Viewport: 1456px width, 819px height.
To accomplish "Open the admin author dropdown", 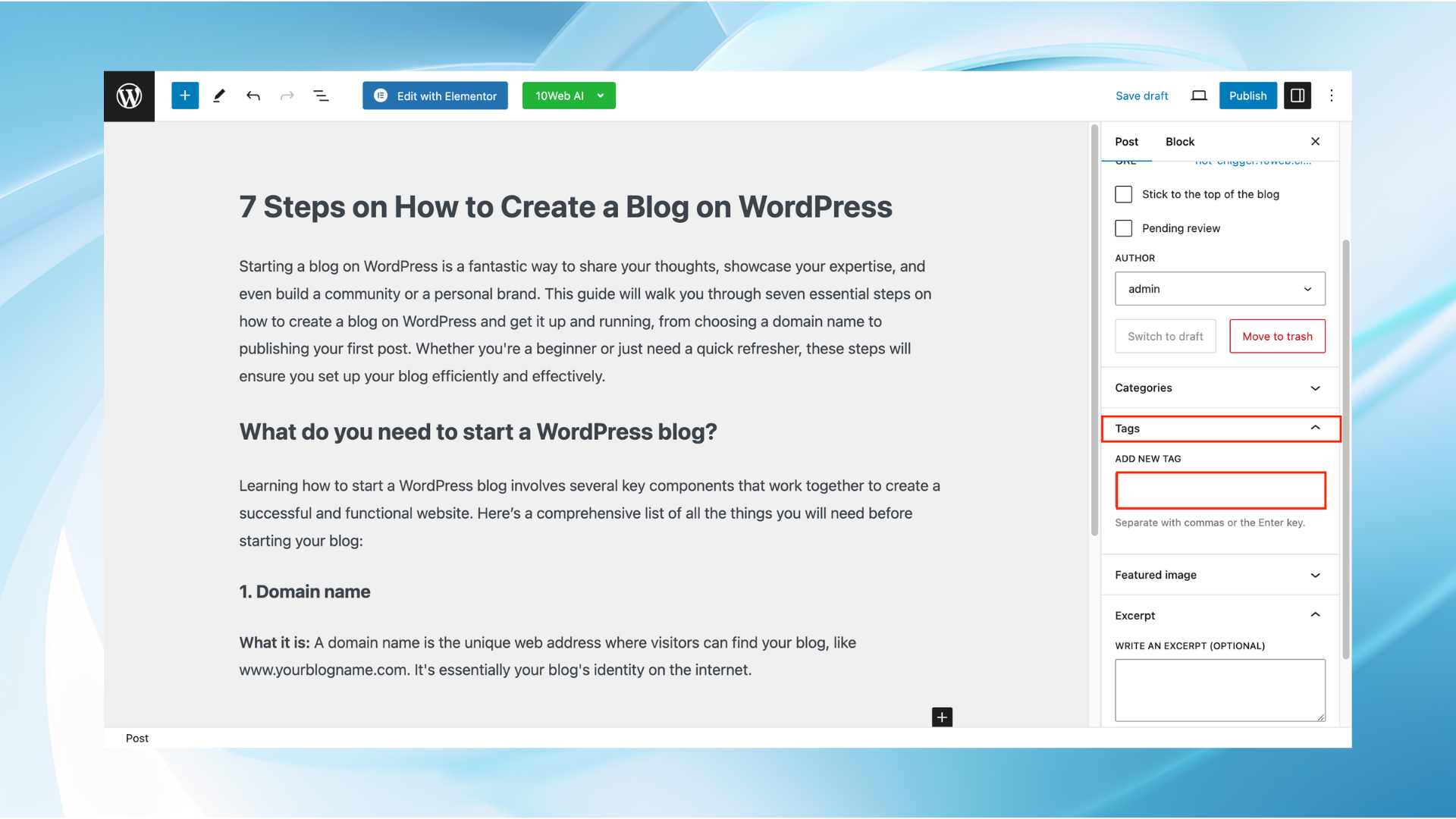I will click(x=1219, y=289).
